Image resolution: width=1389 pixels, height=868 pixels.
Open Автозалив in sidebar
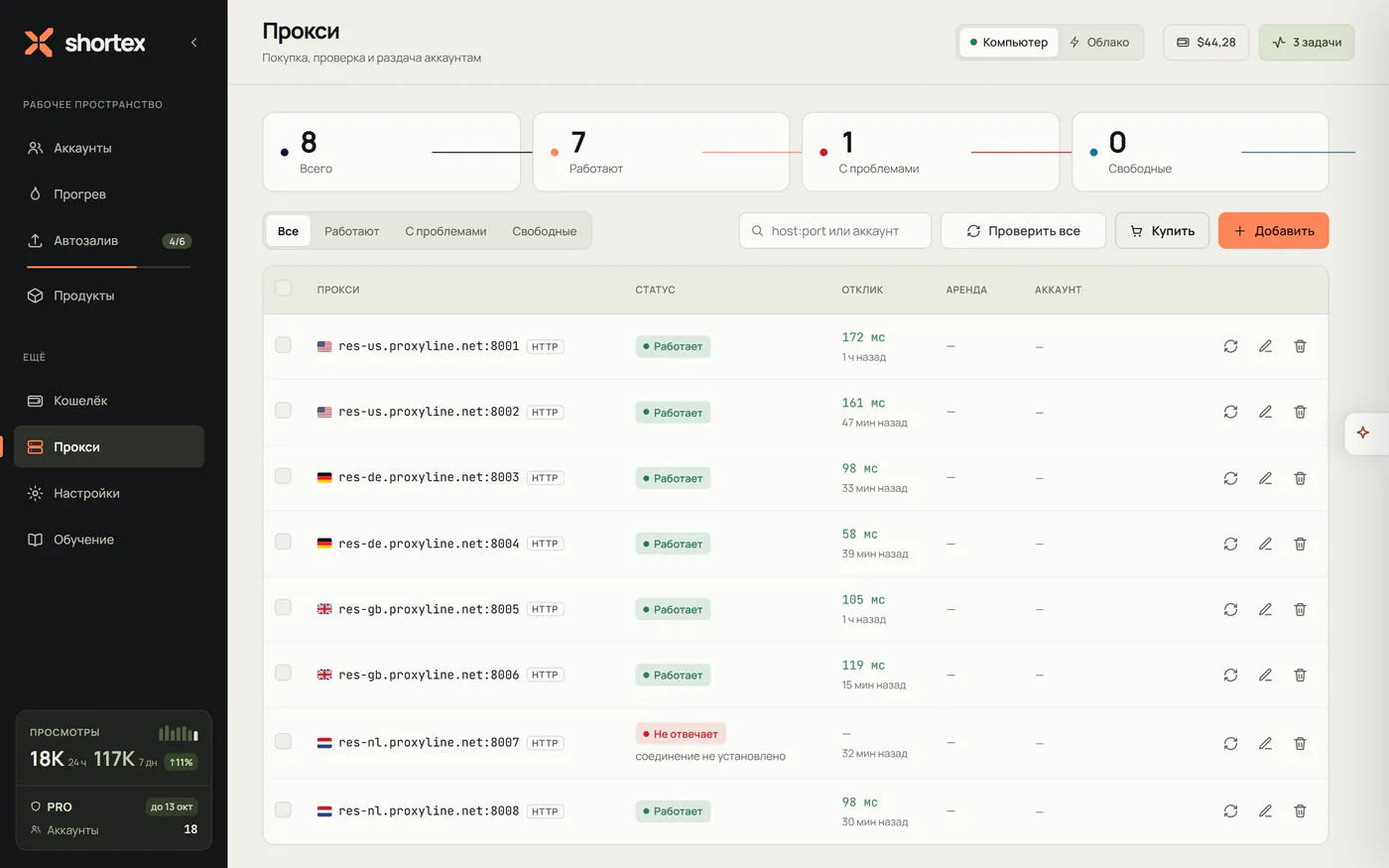[109, 241]
